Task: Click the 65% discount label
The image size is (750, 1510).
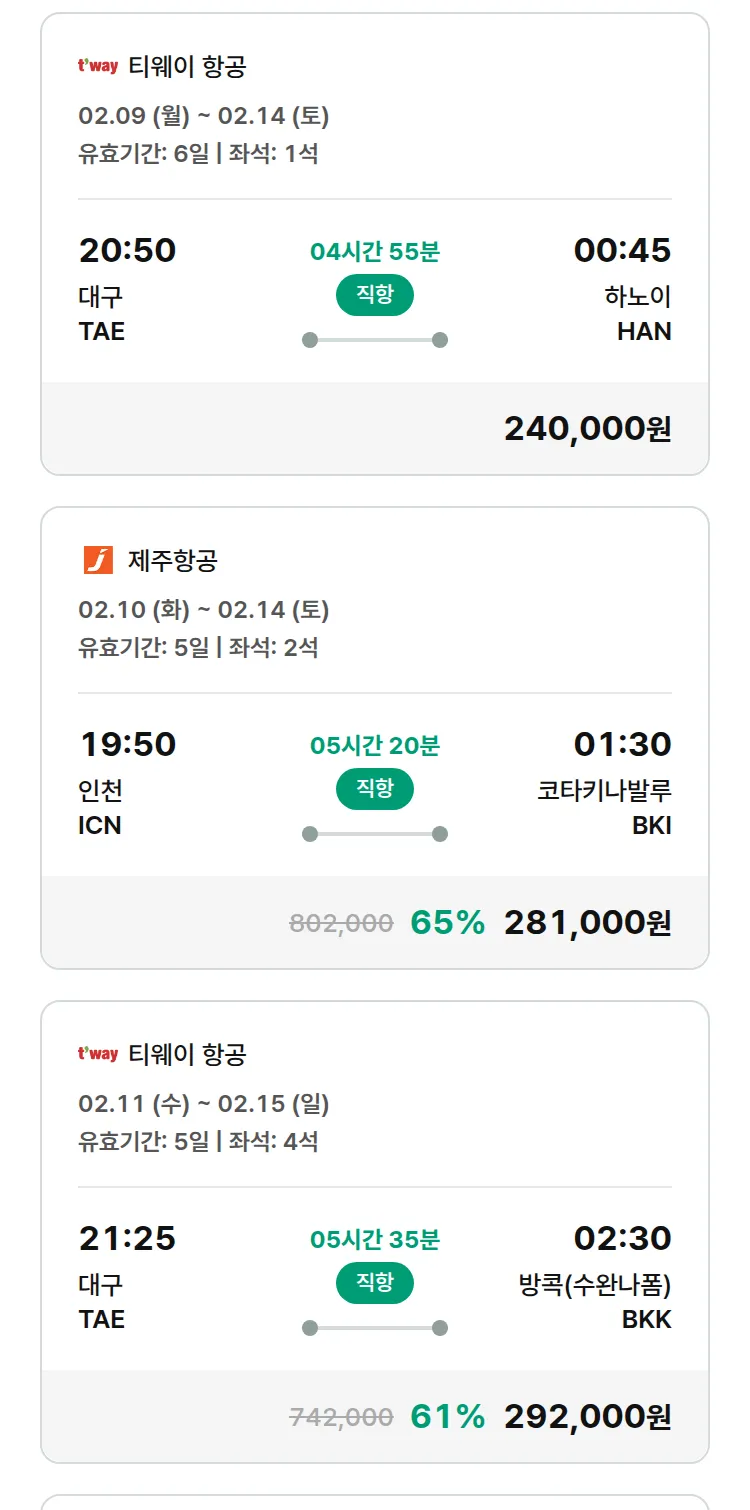Action: coord(447,923)
